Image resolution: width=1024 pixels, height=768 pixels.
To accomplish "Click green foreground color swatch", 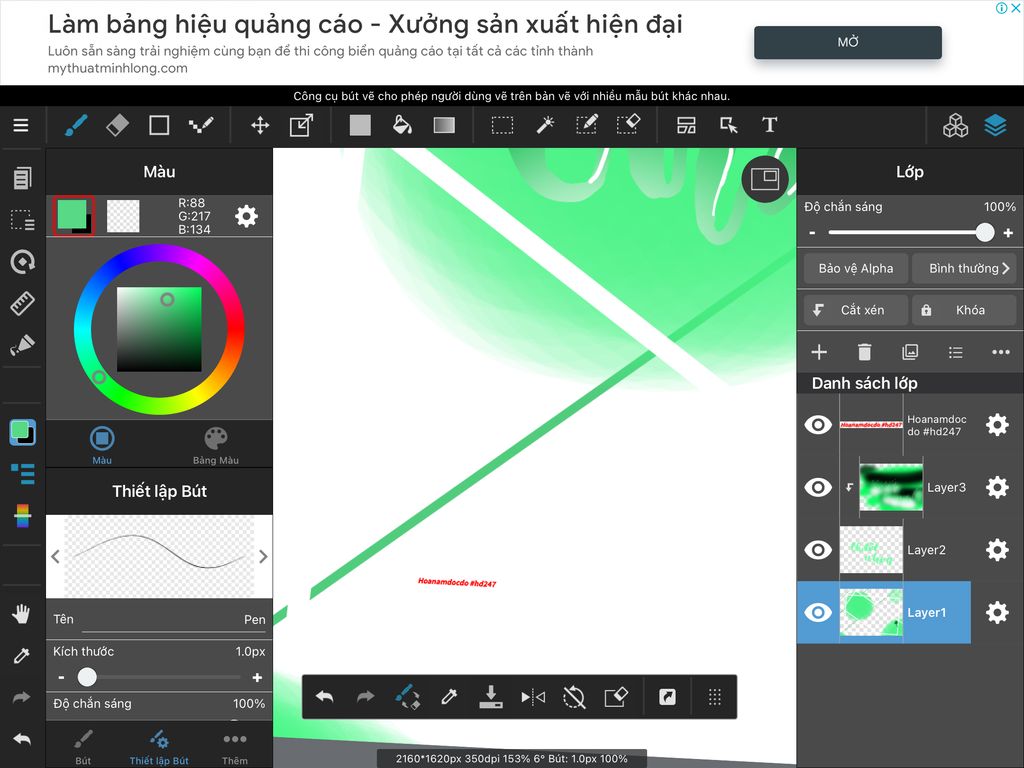I will click(72, 214).
